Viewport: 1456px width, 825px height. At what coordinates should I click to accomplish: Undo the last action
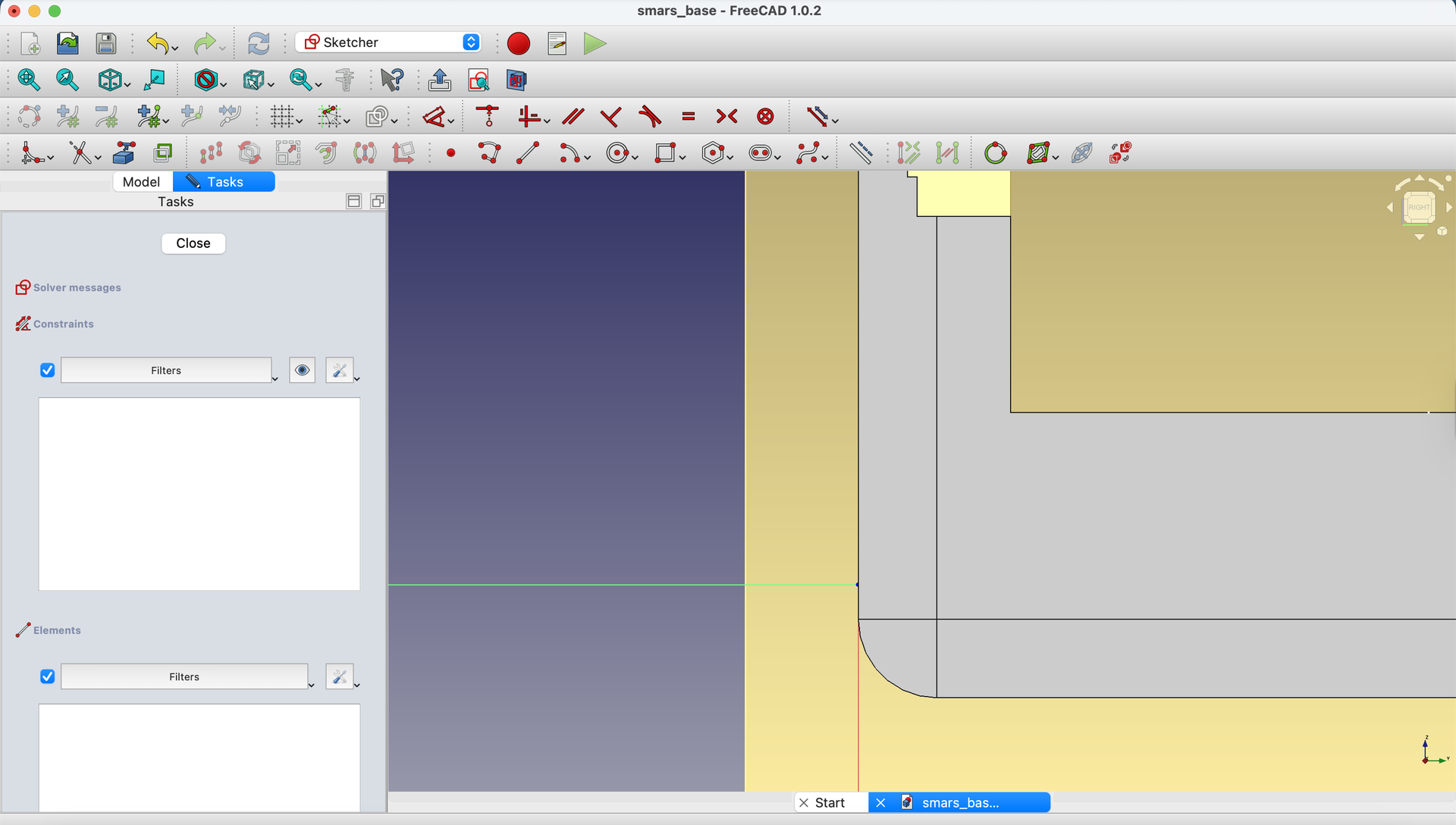(x=157, y=43)
